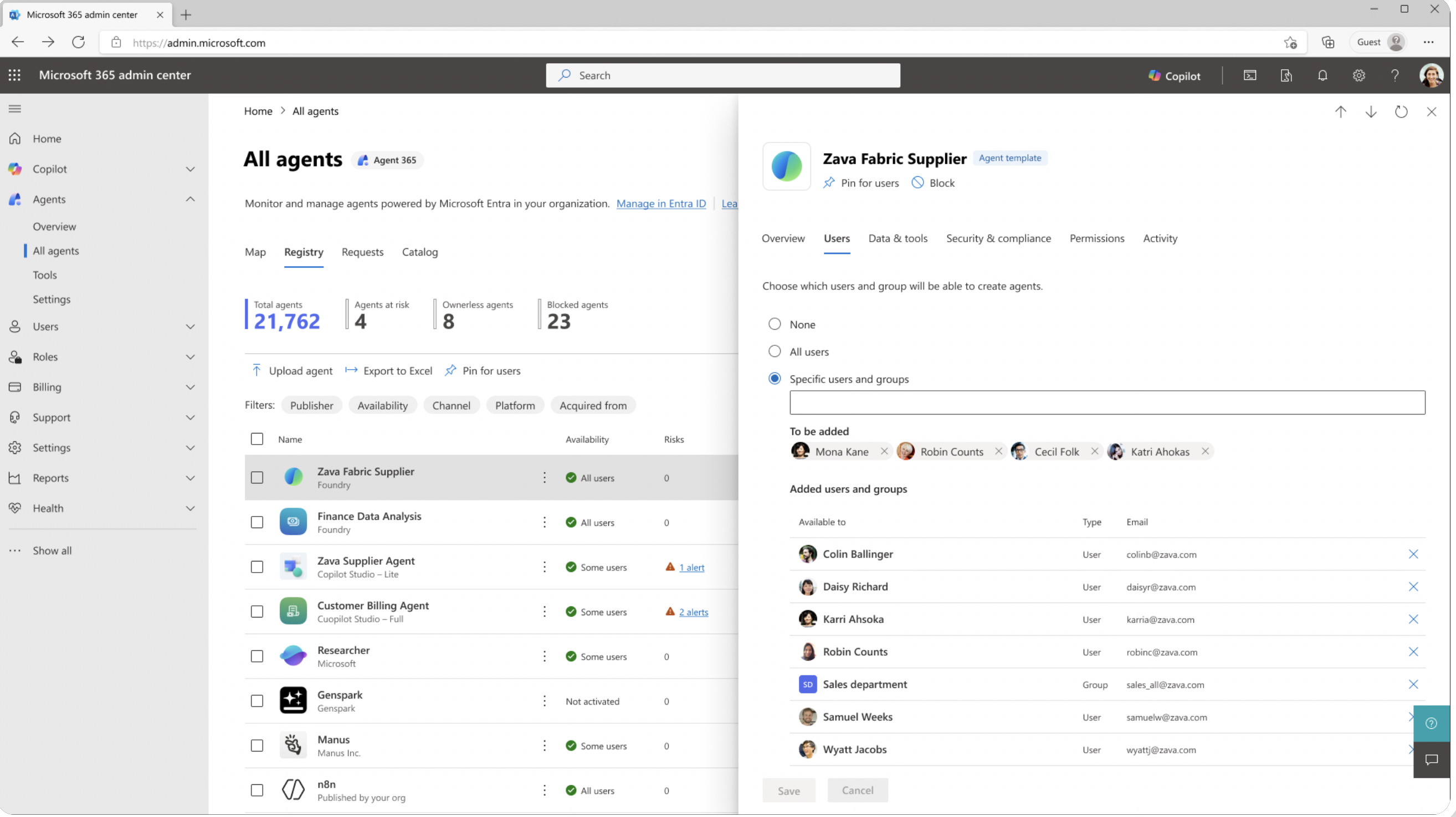
Task: Check the Zava Supplier Agent row checkbox
Action: [x=257, y=567]
